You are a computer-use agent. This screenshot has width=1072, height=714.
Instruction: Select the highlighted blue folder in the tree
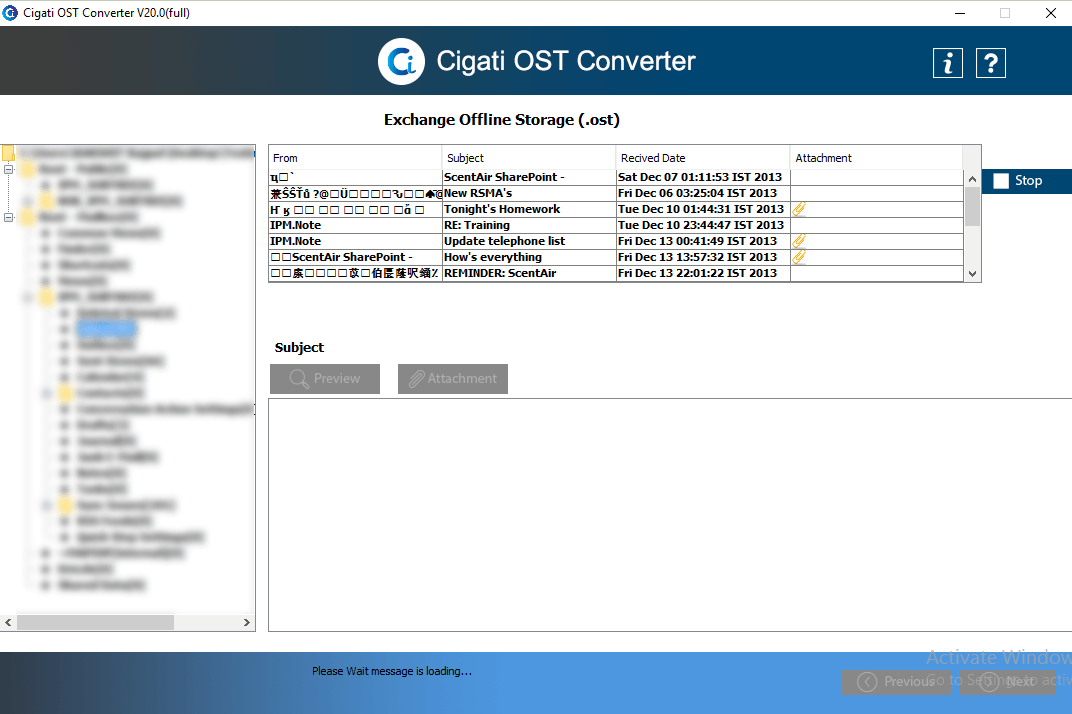[x=106, y=330]
